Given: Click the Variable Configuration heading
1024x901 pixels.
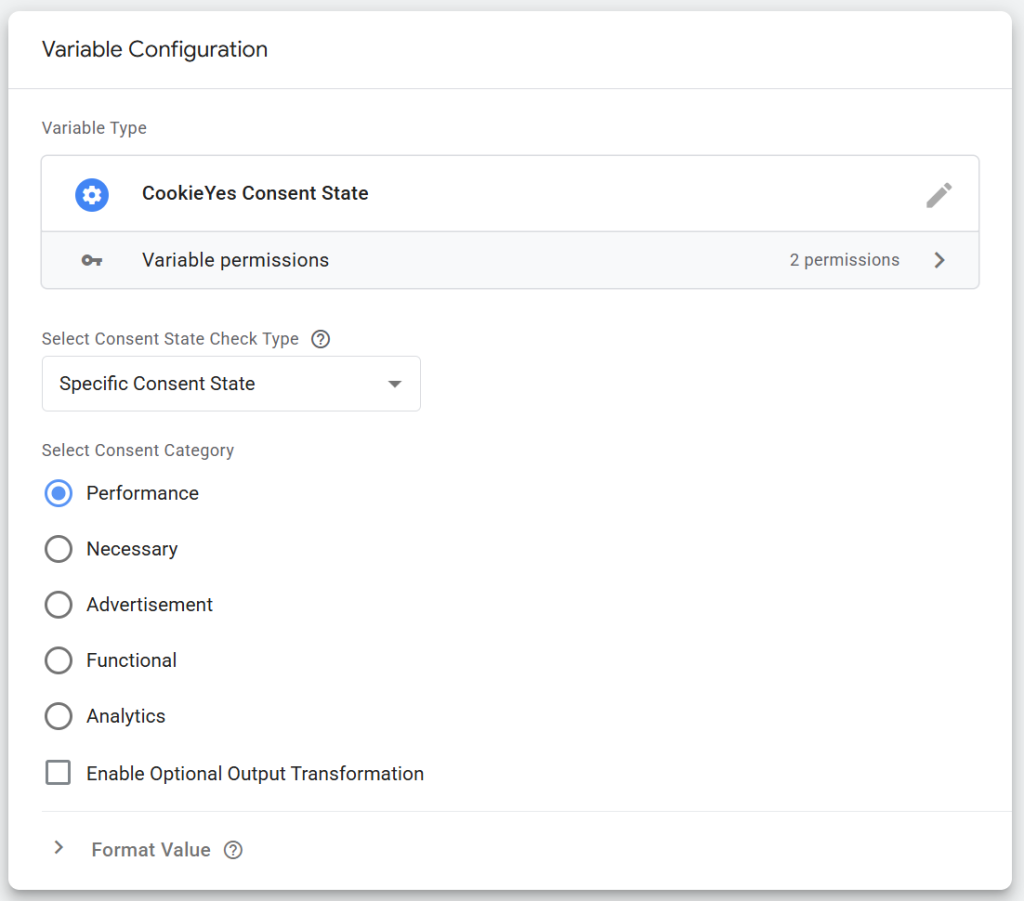Looking at the screenshot, I should [x=155, y=50].
